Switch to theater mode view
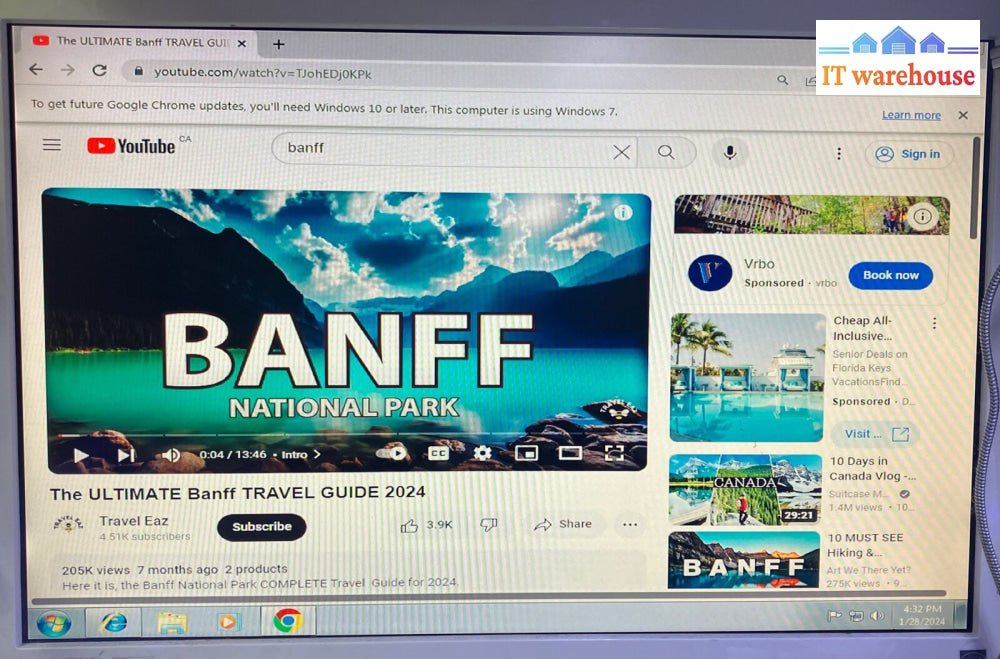Viewport: 1000px width, 659px height. 570,453
